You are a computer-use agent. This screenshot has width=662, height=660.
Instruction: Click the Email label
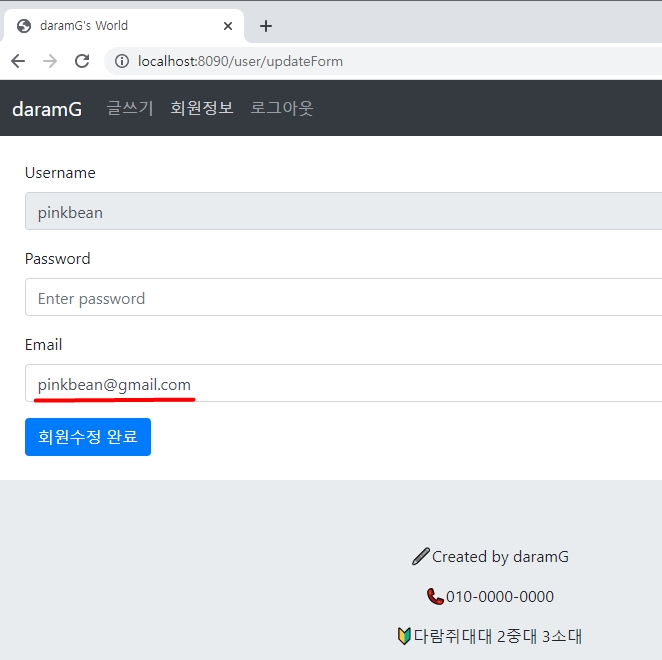[43, 345]
